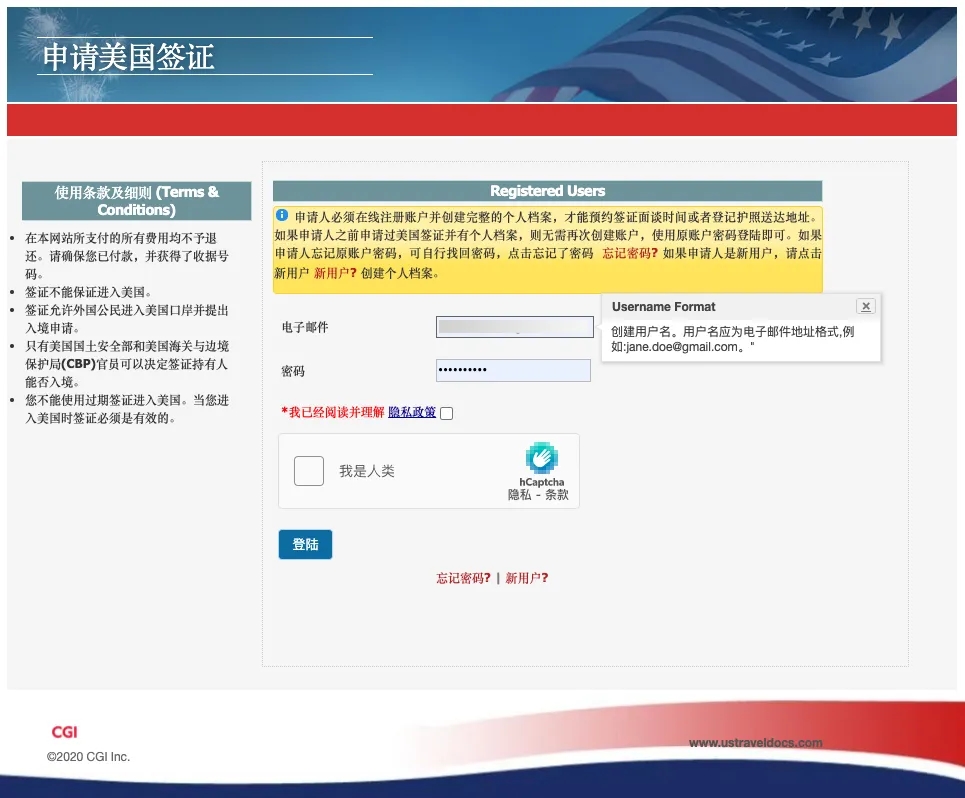Focus the 密码 password field

[x=513, y=371]
